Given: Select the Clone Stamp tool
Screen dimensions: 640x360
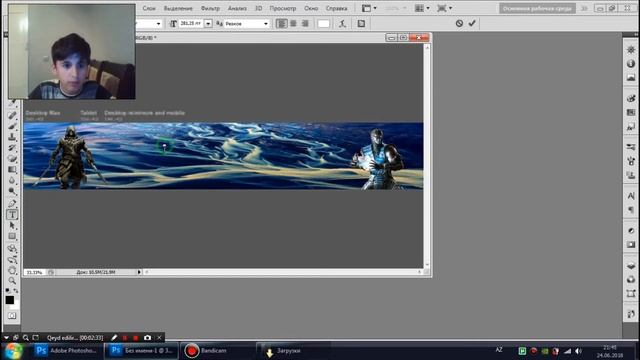Looking at the screenshot, I should coord(12,137).
